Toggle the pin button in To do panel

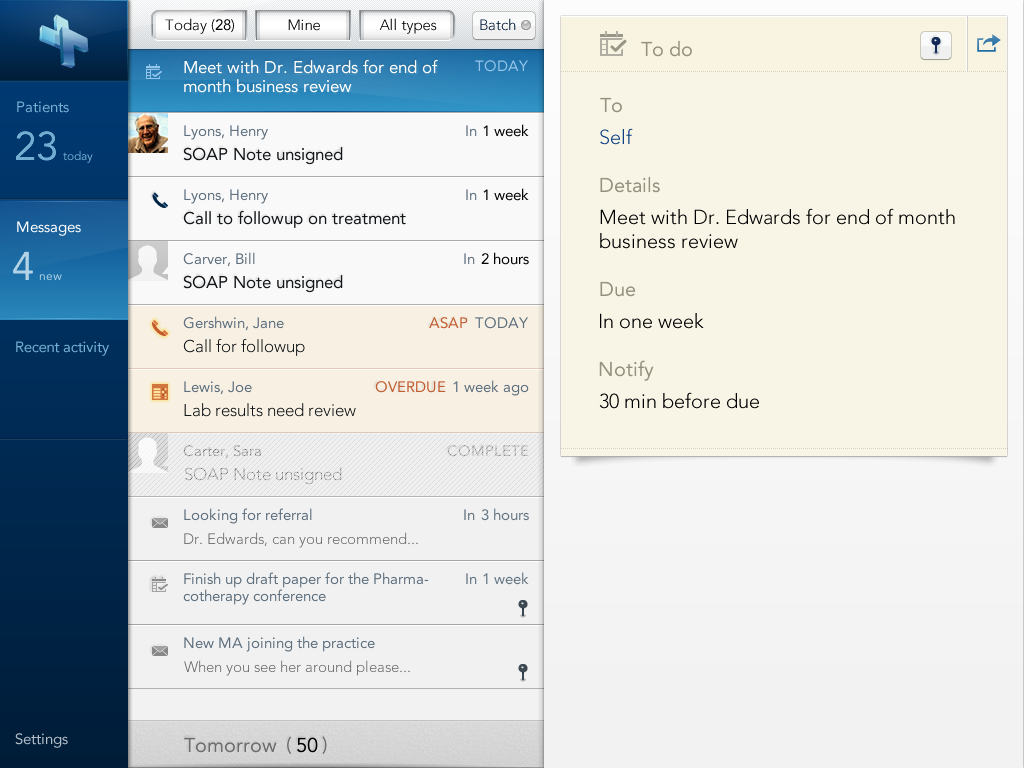(936, 45)
